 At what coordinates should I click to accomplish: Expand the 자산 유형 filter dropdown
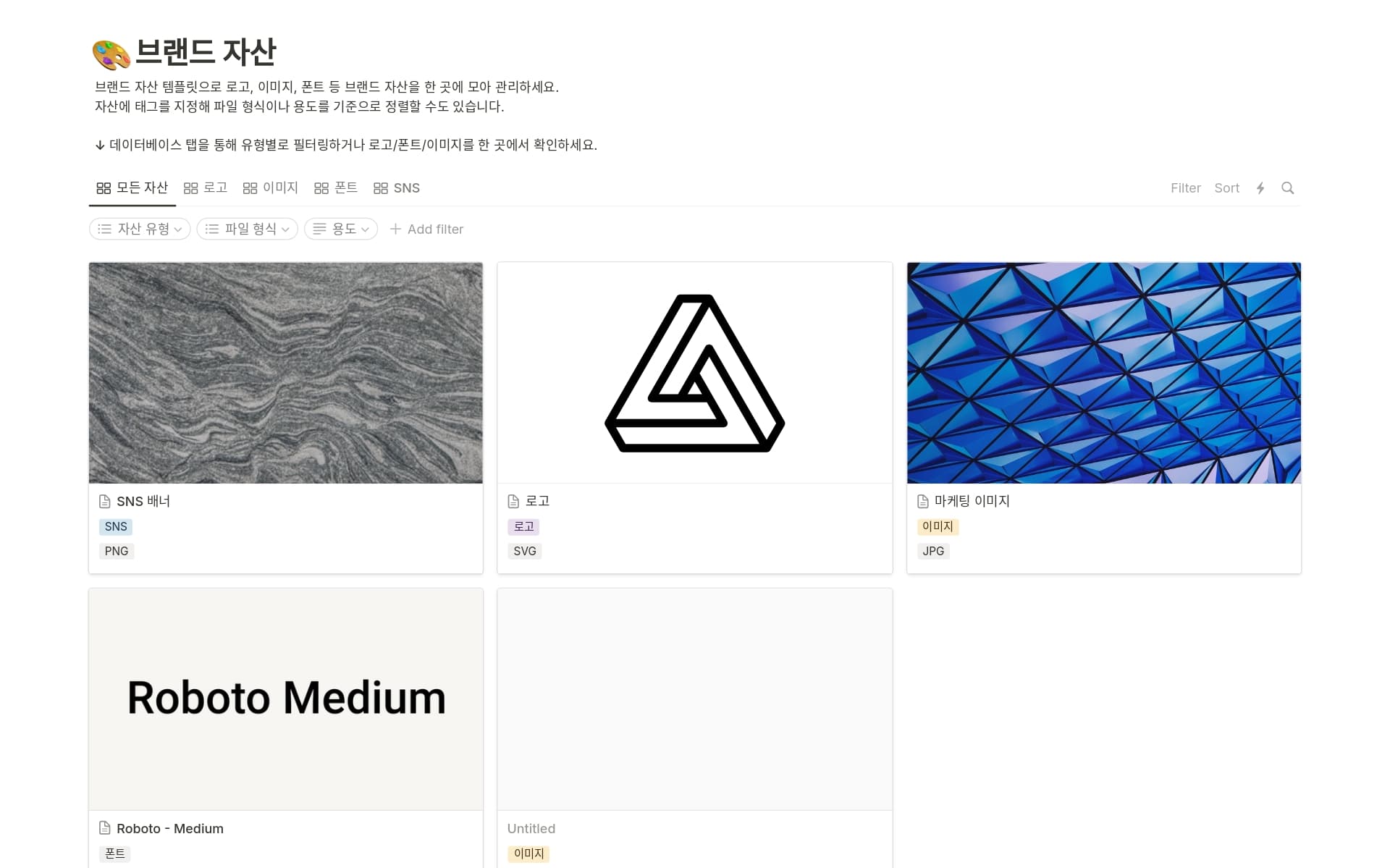click(140, 229)
